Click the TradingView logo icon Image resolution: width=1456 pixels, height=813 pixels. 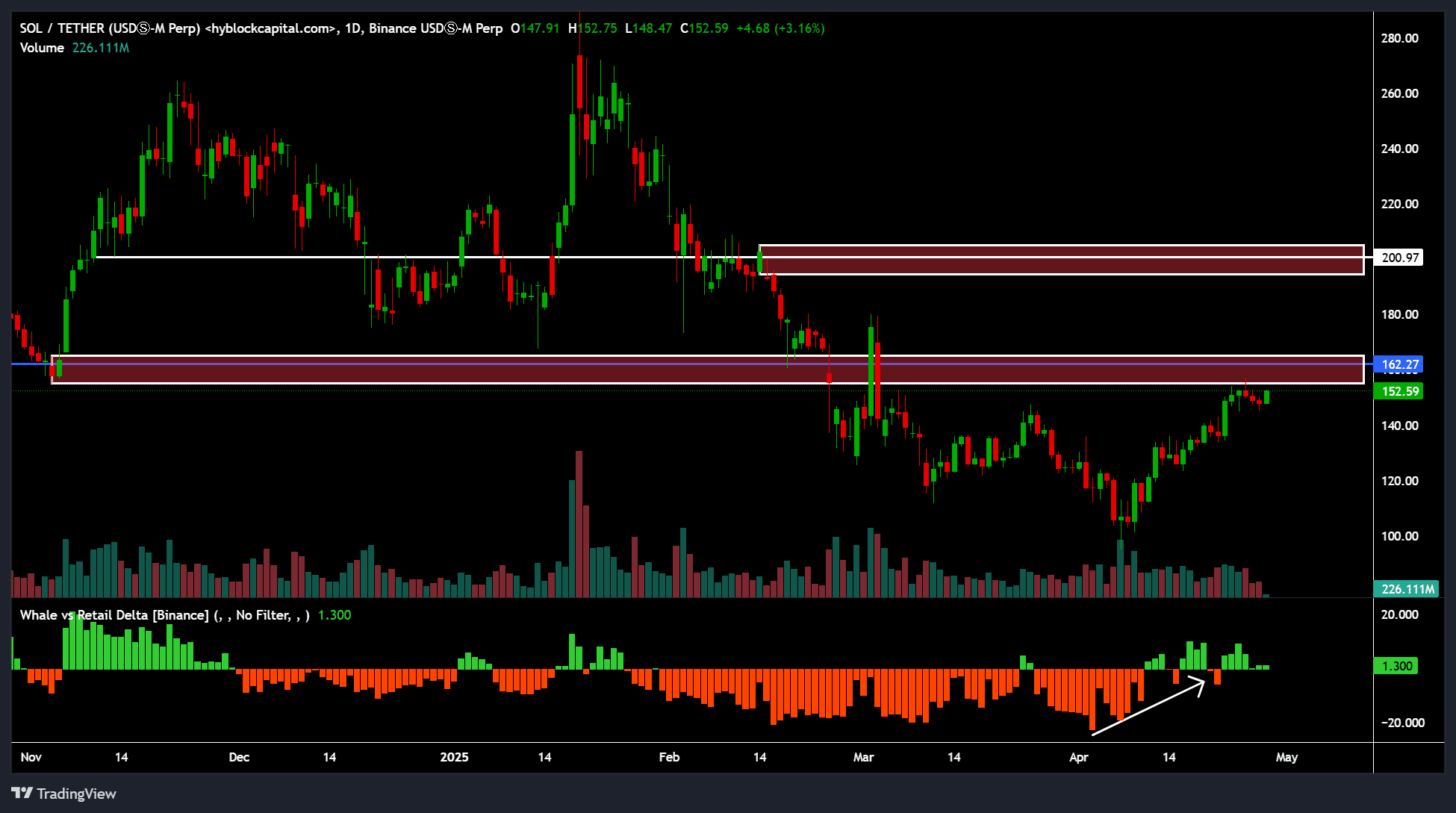(x=22, y=793)
